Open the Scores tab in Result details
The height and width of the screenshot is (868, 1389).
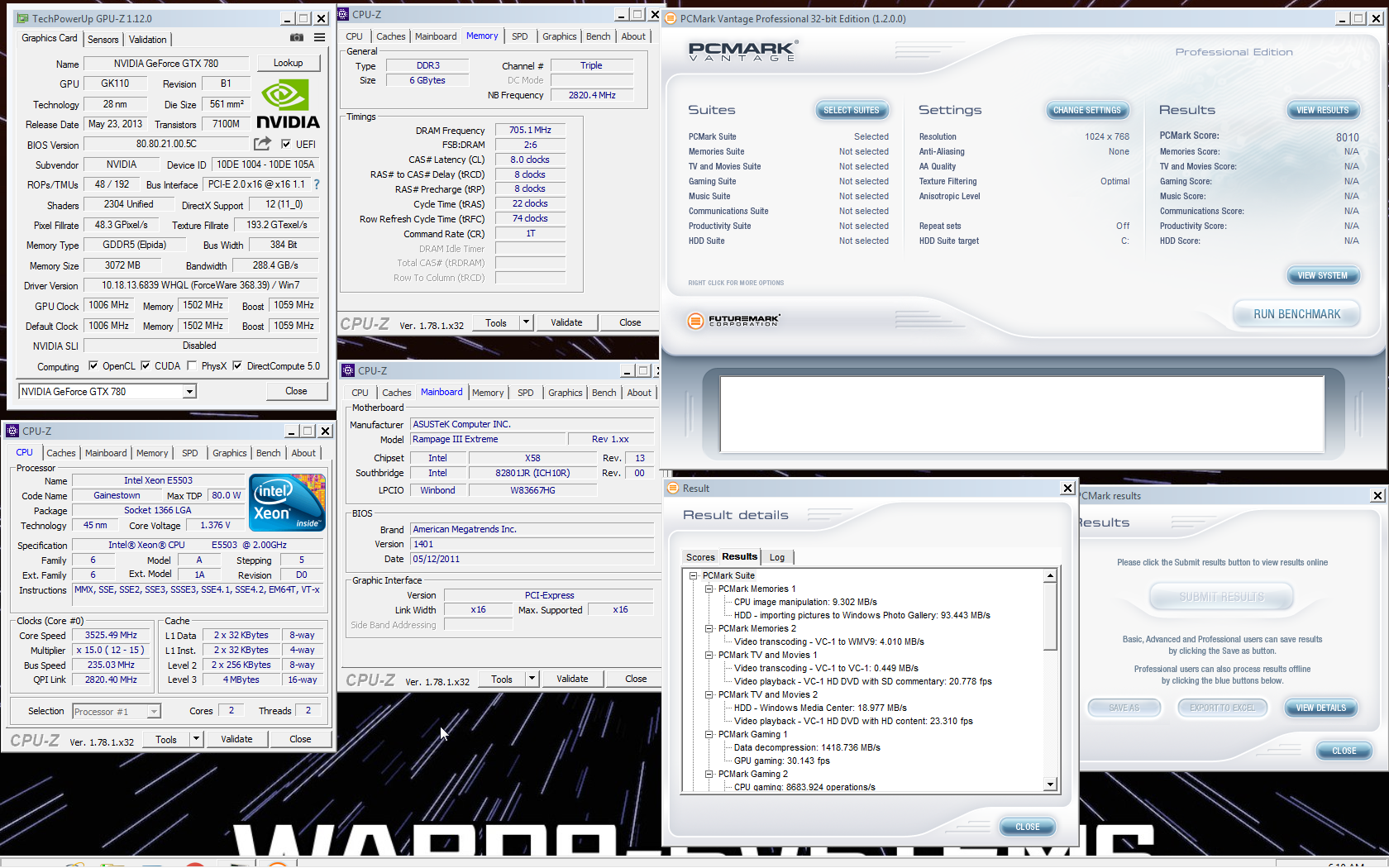click(699, 557)
